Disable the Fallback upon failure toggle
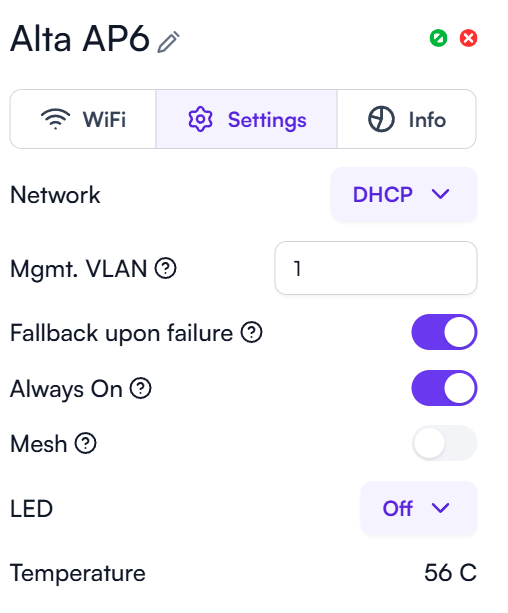 click(x=444, y=332)
